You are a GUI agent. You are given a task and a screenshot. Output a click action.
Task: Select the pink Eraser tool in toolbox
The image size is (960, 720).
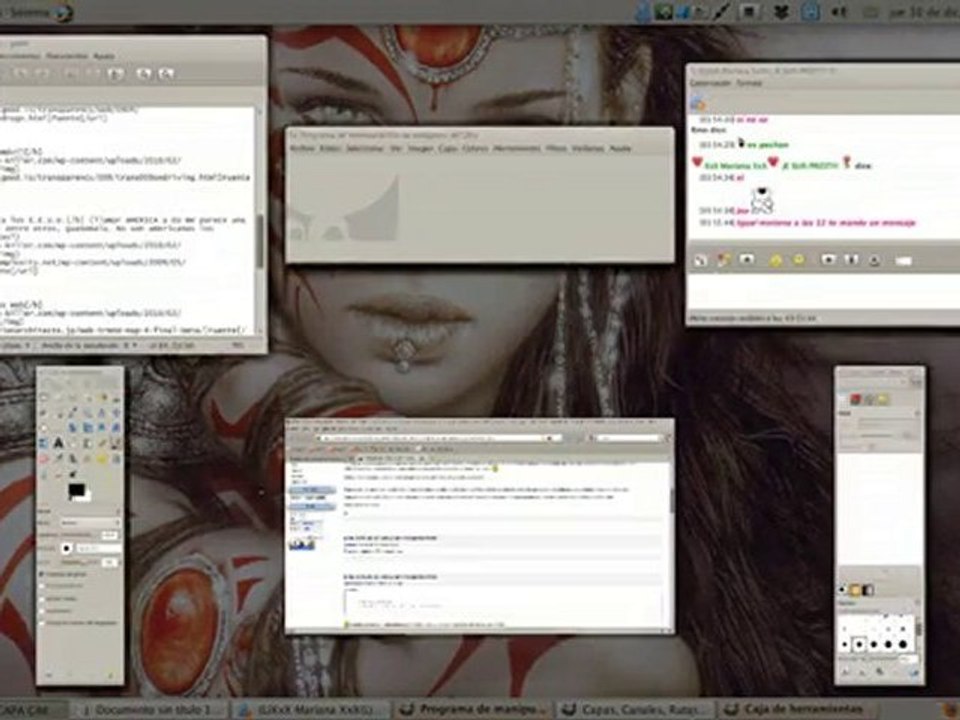coord(43,459)
